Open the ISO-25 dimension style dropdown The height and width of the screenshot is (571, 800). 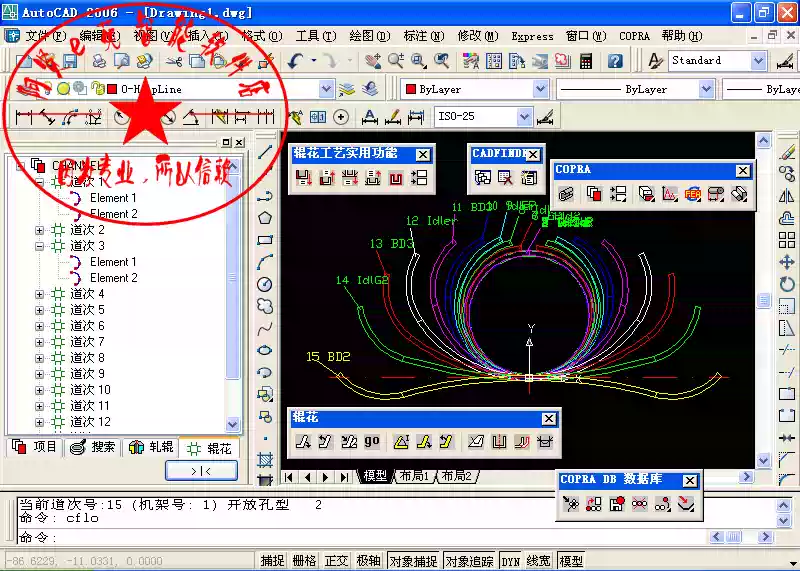524,117
